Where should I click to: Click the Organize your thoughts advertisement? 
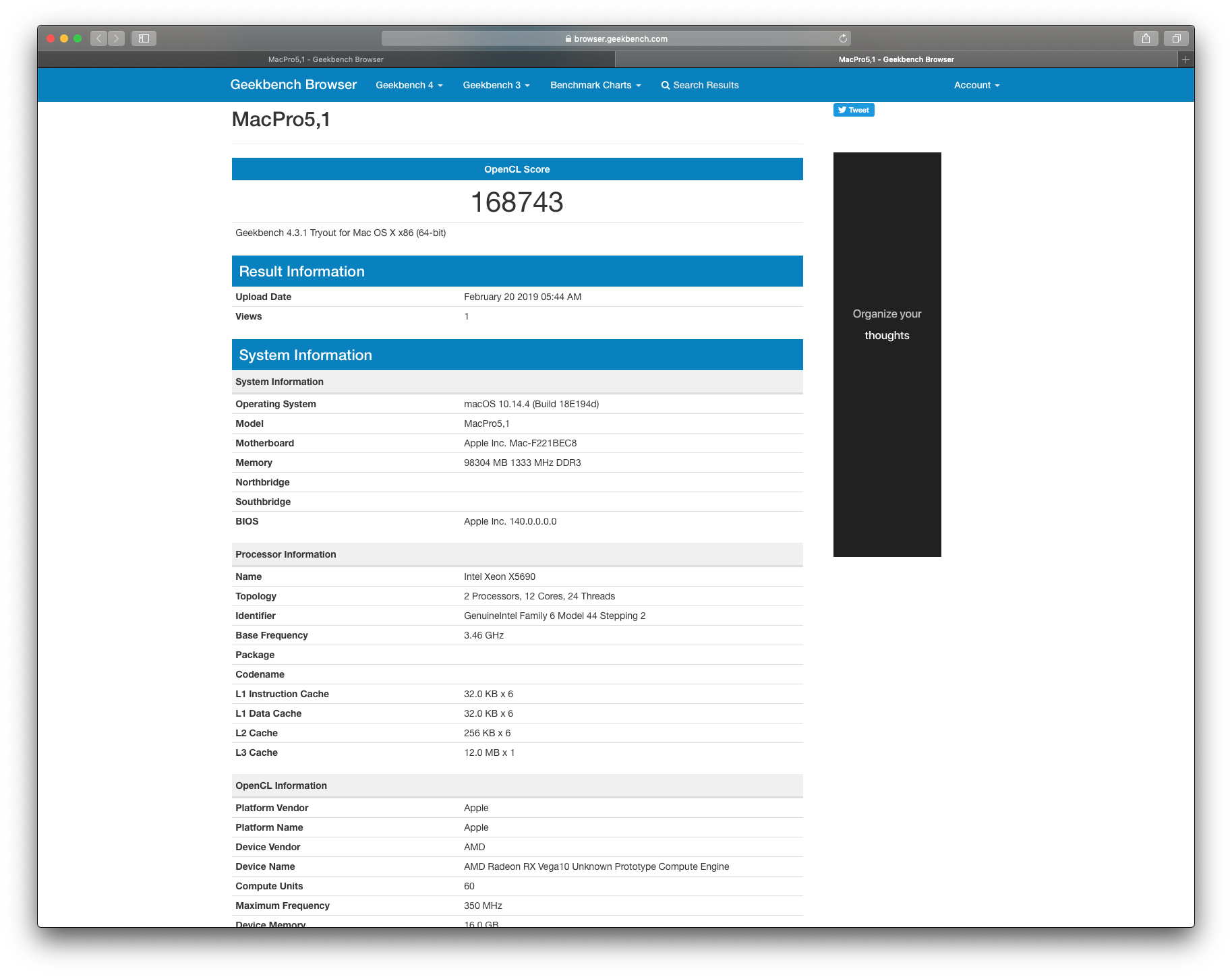pos(887,355)
